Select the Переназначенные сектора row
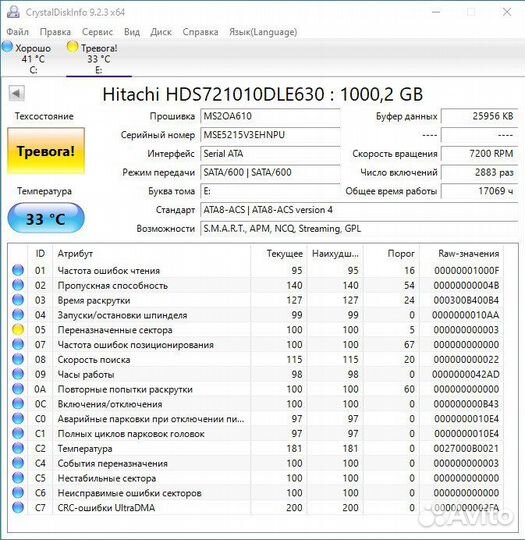525x540 pixels. 256,330
